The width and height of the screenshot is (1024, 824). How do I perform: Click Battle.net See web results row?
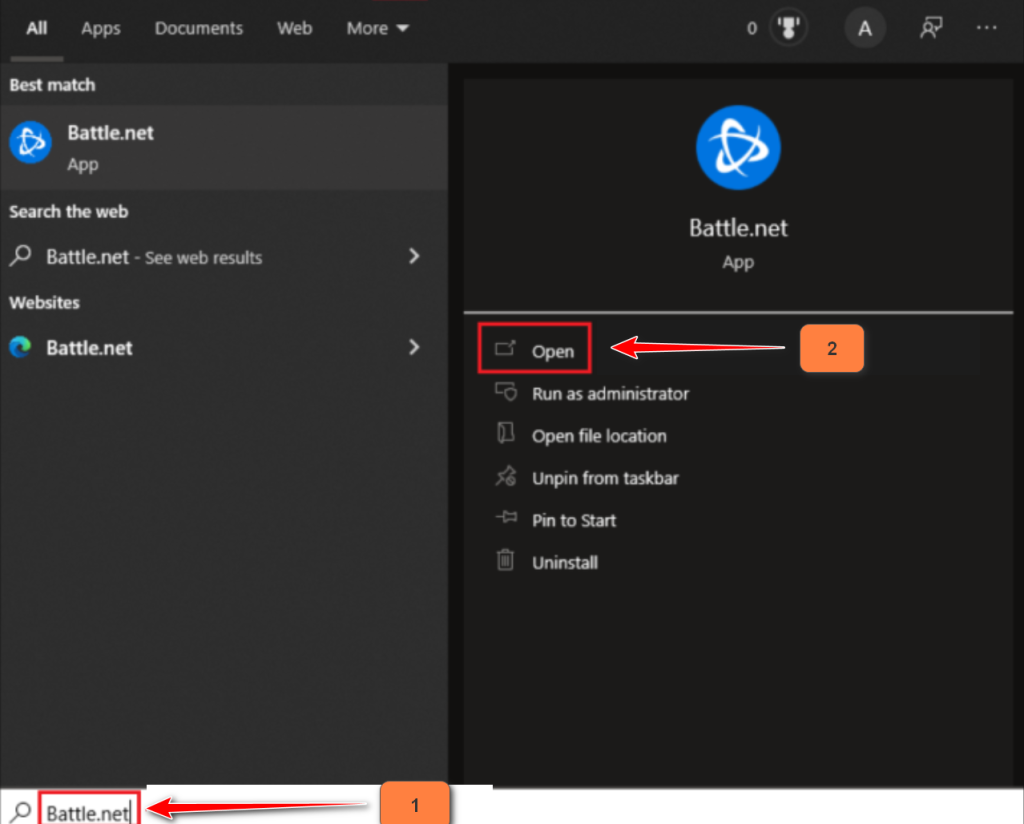(x=224, y=257)
